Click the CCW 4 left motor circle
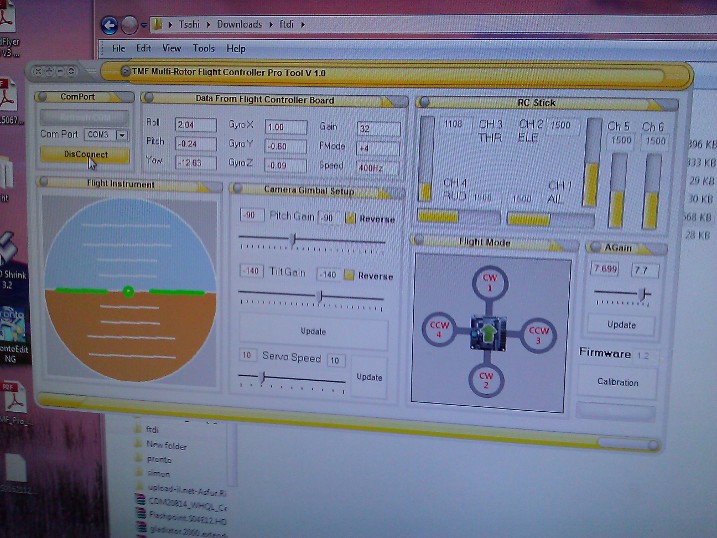This screenshot has height=538, width=717. tap(439, 329)
